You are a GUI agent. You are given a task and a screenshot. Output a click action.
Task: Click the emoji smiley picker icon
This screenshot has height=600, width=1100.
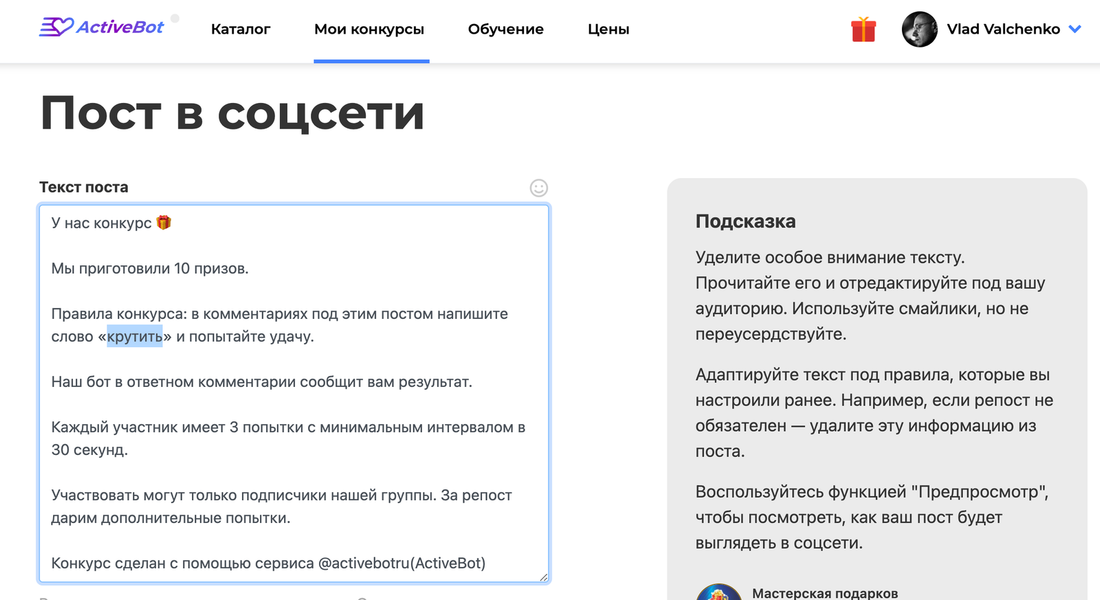pos(538,187)
